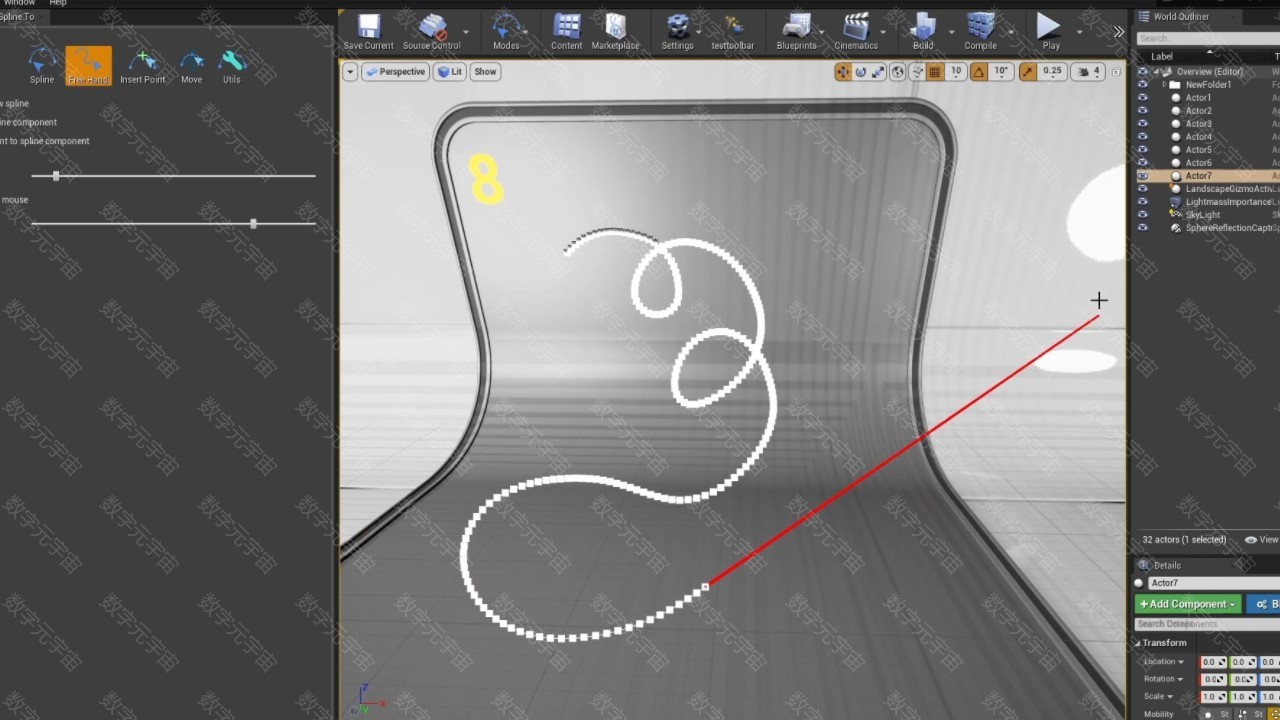The height and width of the screenshot is (720, 1280).
Task: Open the Utils spline tool
Action: click(231, 66)
